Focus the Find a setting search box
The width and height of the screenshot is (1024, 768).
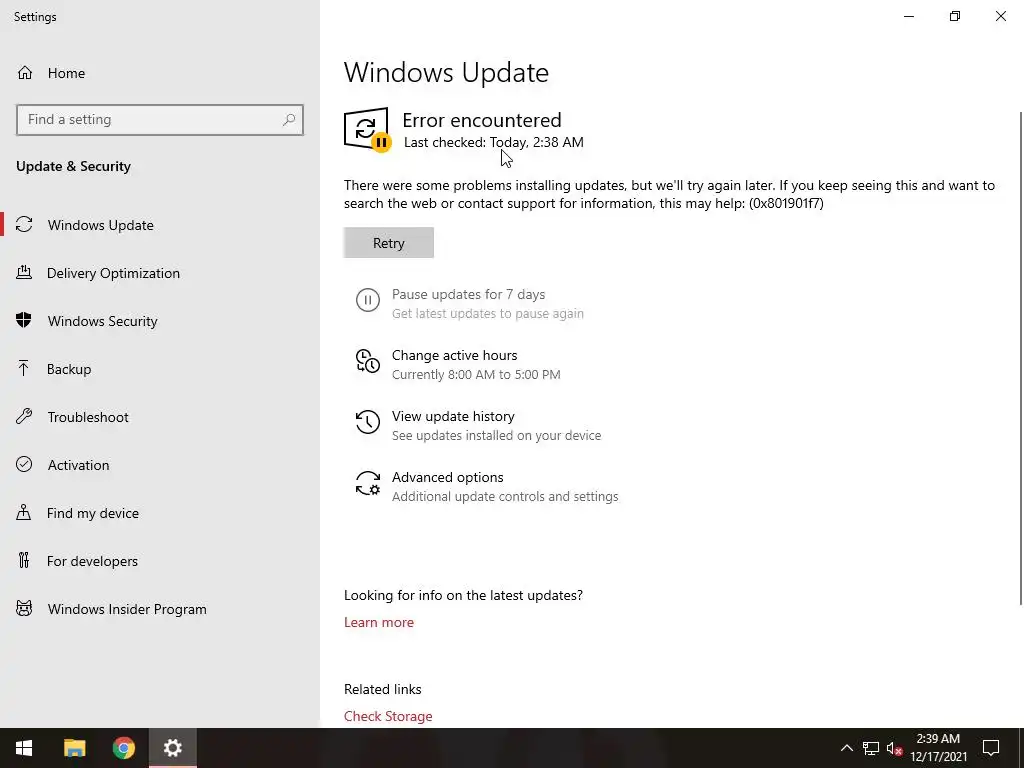point(160,120)
